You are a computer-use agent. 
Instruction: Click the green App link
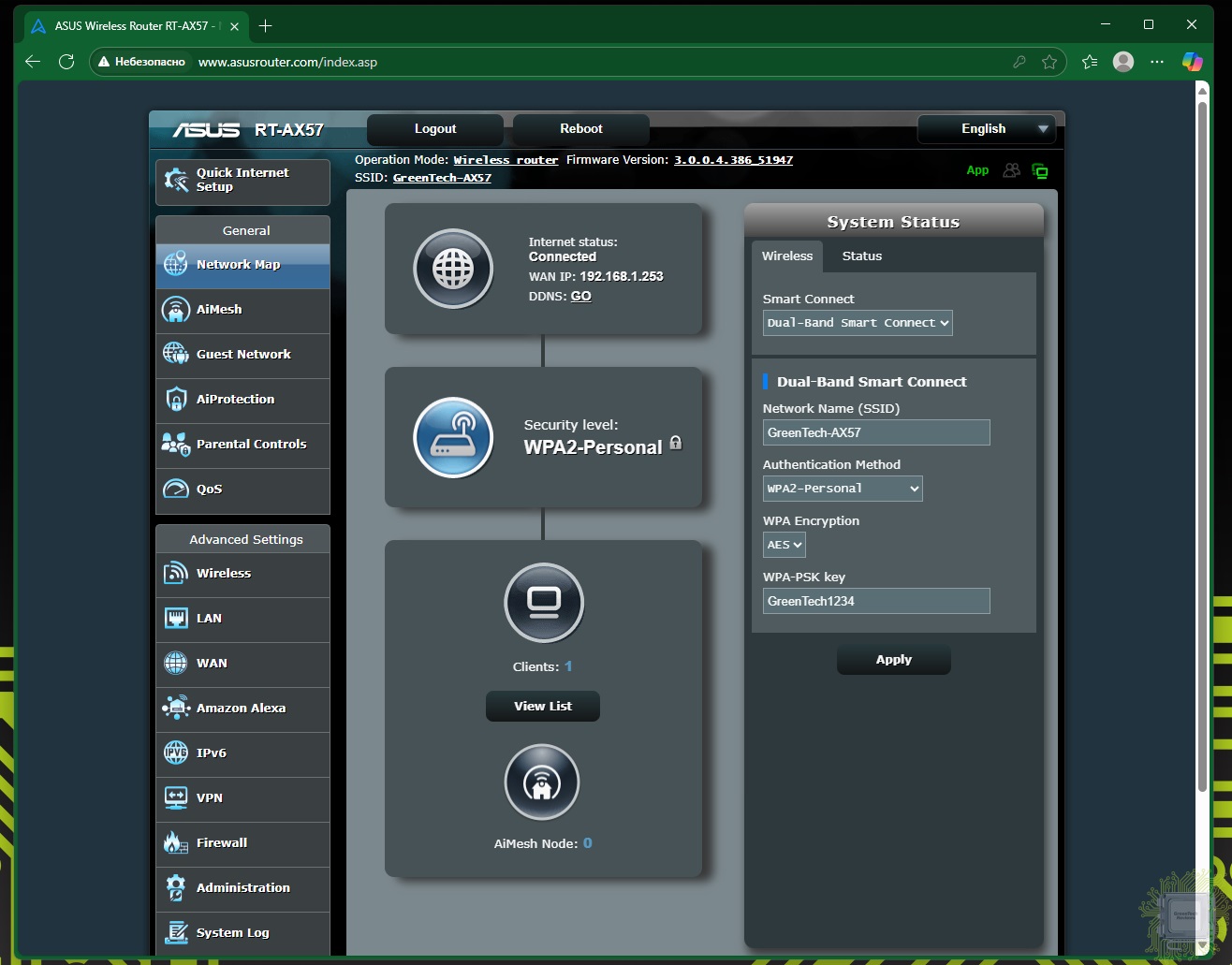pos(977,170)
